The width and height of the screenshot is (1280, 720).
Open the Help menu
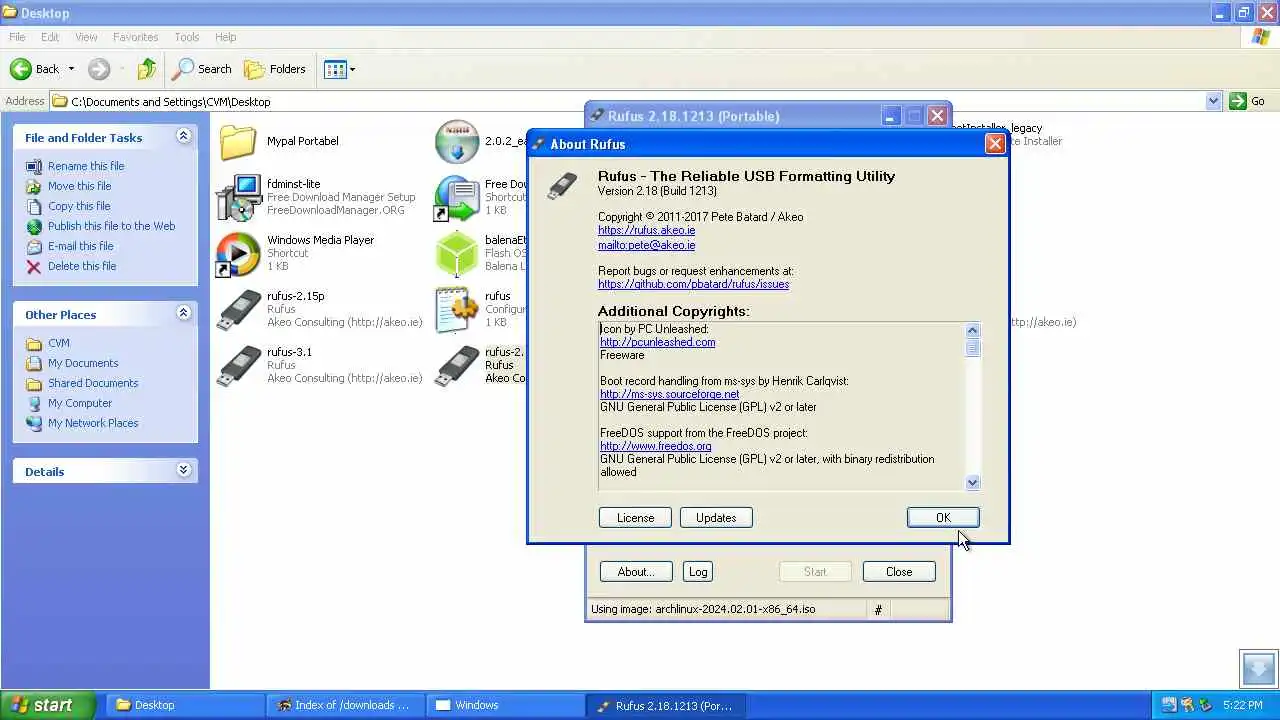pyautogui.click(x=226, y=37)
